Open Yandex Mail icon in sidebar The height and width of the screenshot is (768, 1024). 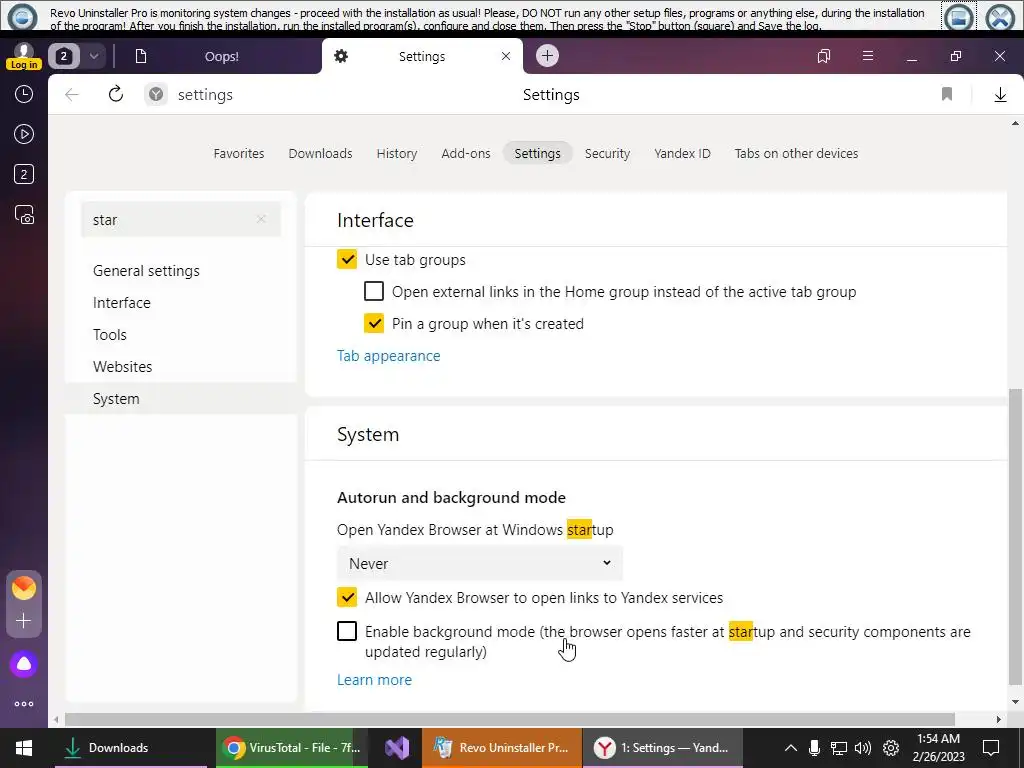[24, 588]
